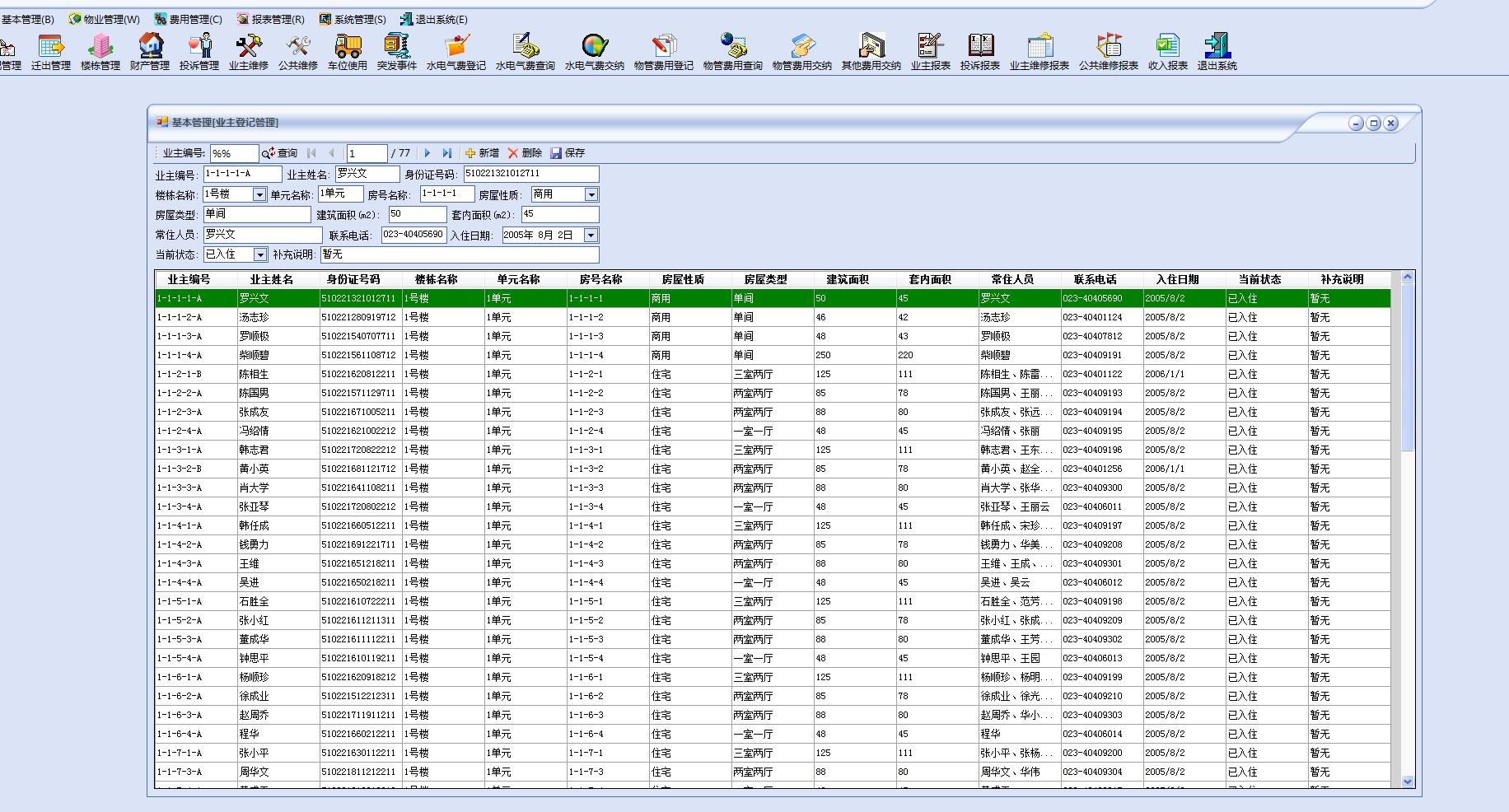Open the 楼栋管理 toolbar icon
The width and height of the screenshot is (1509, 812).
click(x=100, y=52)
